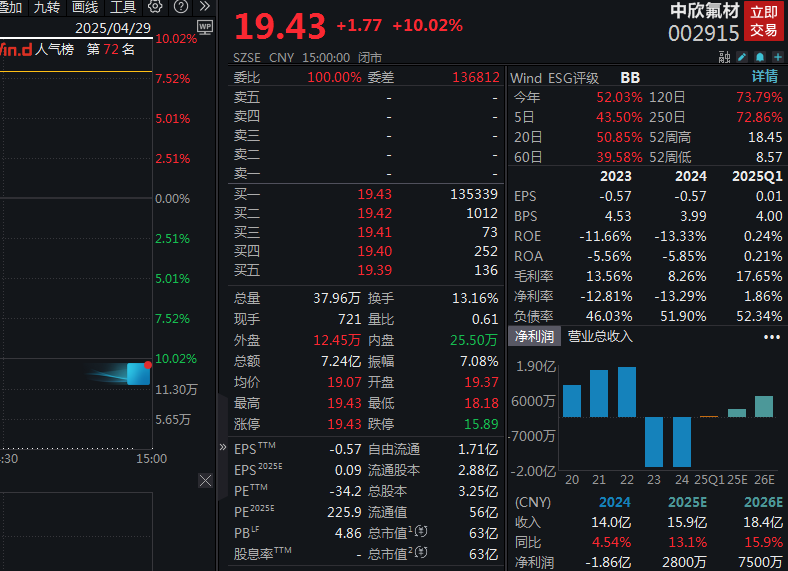Open the three-dots menu above the profit chart
Viewport: 788px width, 571px height.
771,337
